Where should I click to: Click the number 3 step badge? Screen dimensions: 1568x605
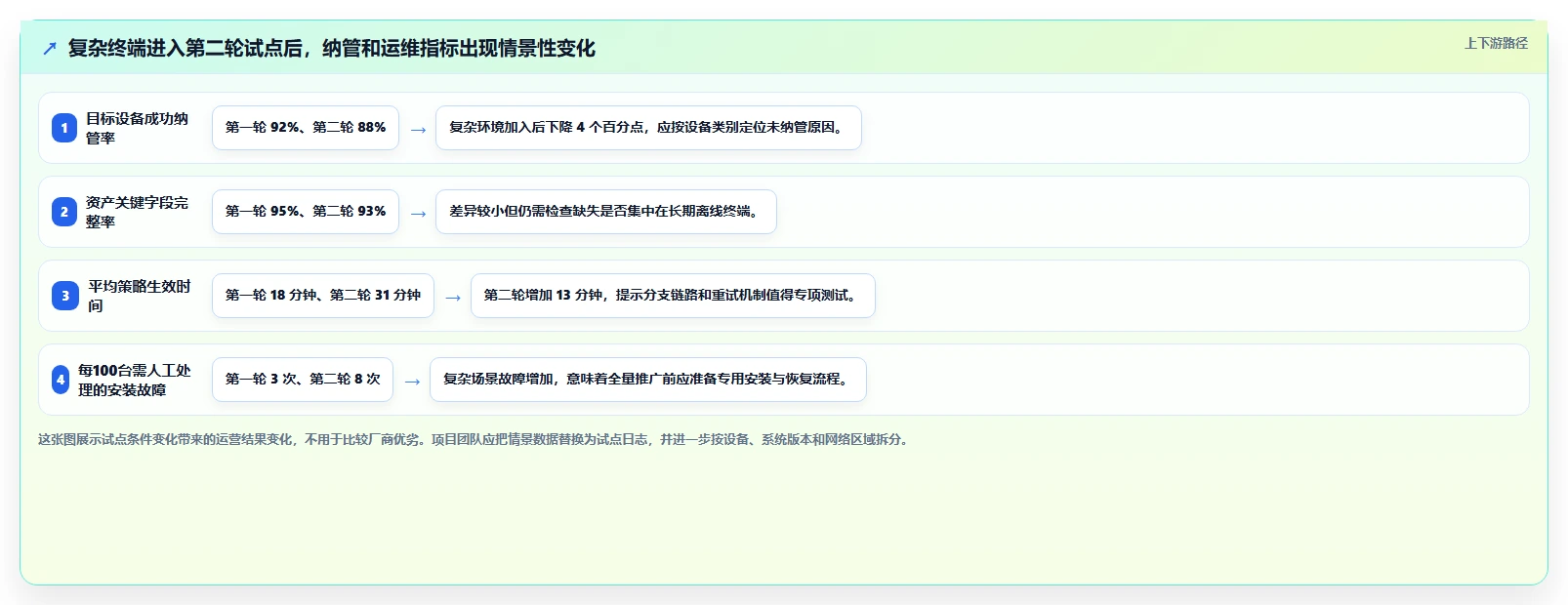coord(65,296)
